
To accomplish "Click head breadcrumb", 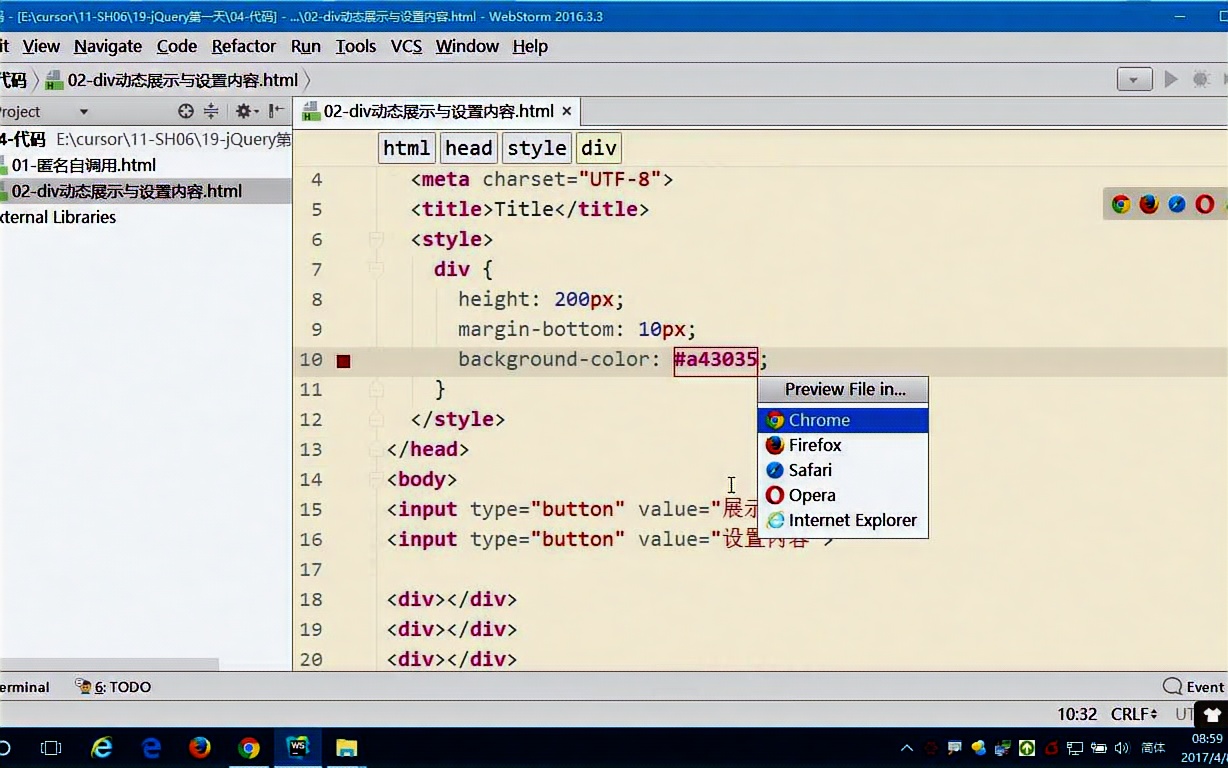I will [x=468, y=148].
